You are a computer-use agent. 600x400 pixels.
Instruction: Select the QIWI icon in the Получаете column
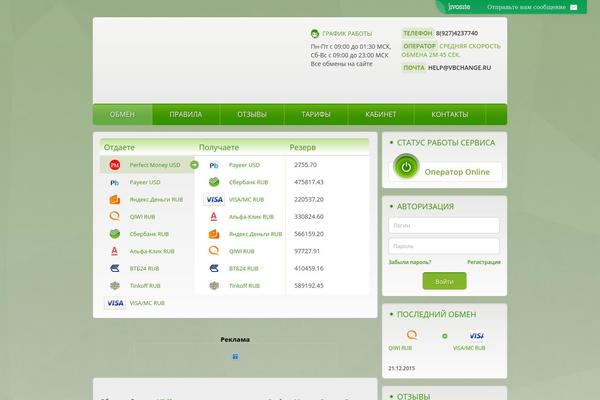coord(214,251)
